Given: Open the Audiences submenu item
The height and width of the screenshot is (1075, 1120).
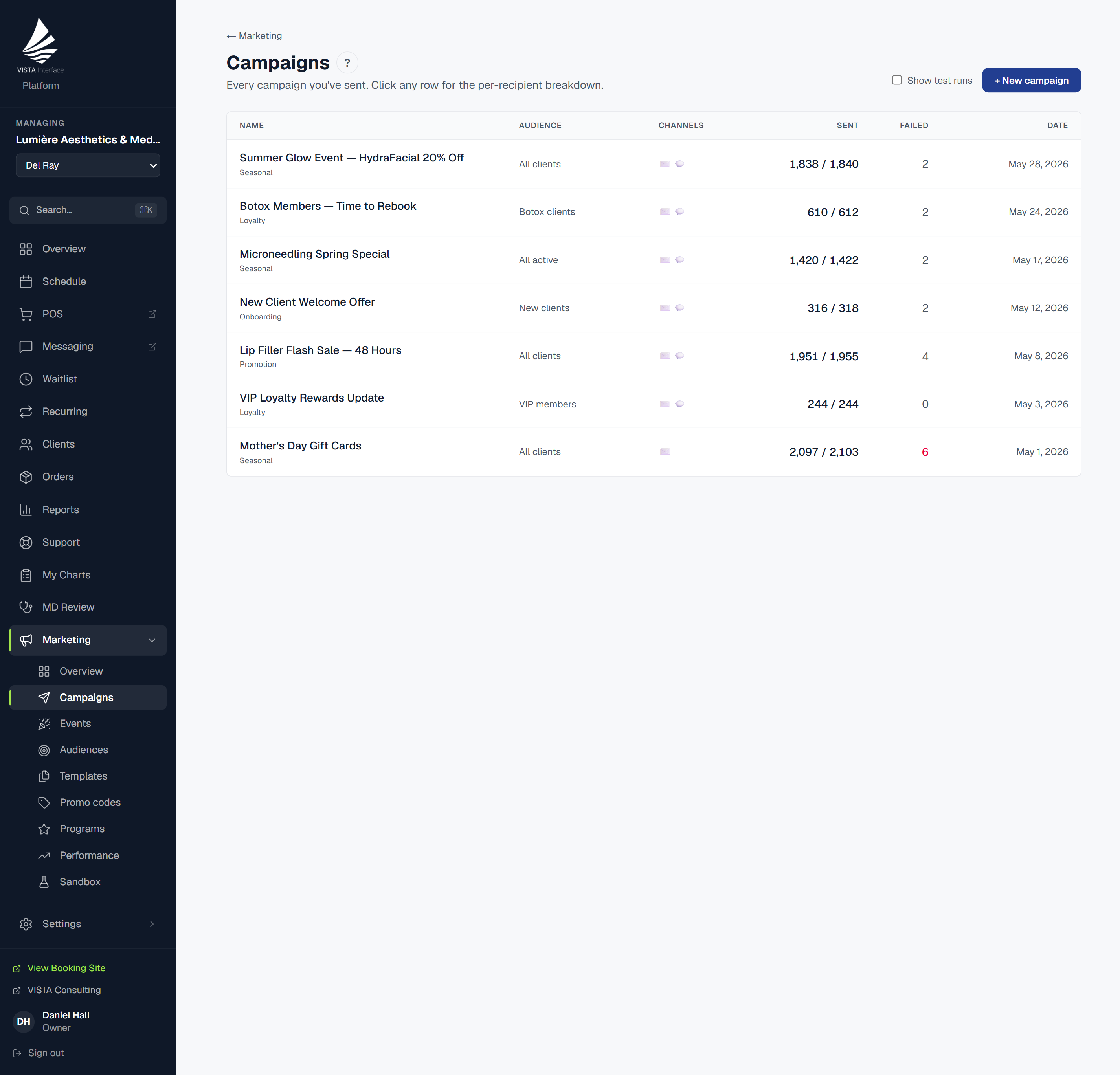Looking at the screenshot, I should [x=88, y=750].
